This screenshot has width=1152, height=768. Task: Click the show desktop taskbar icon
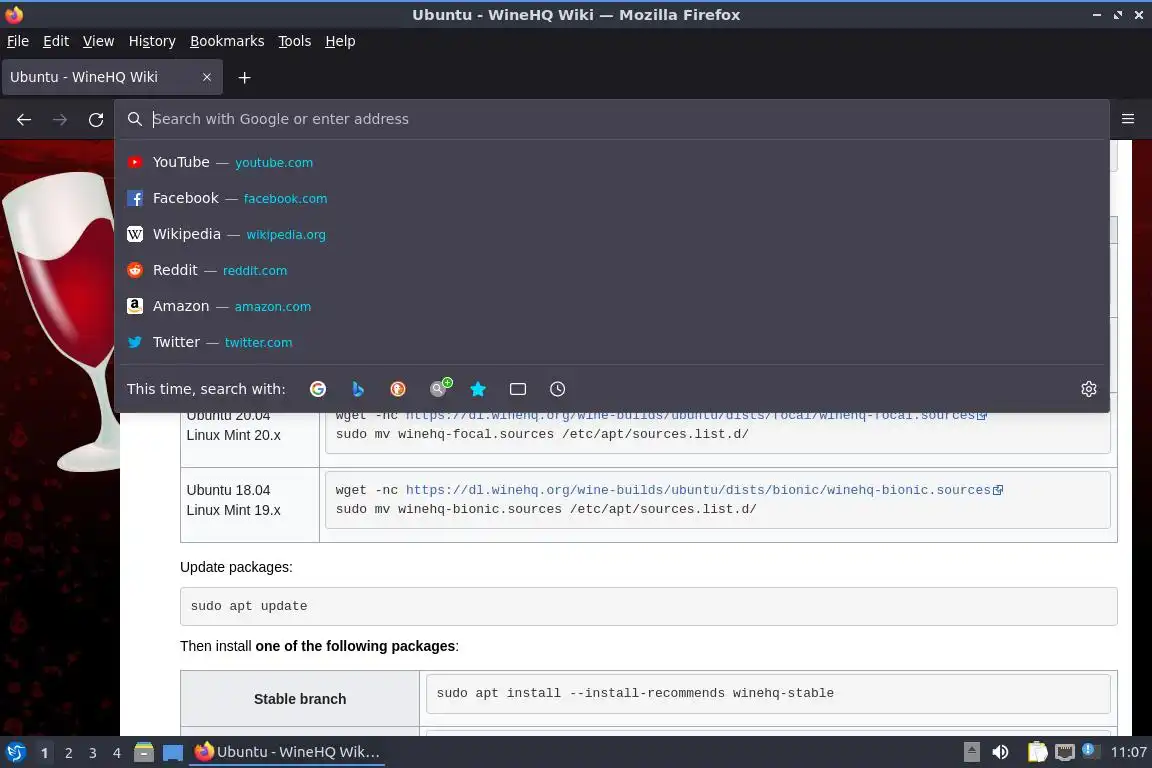(x=173, y=753)
